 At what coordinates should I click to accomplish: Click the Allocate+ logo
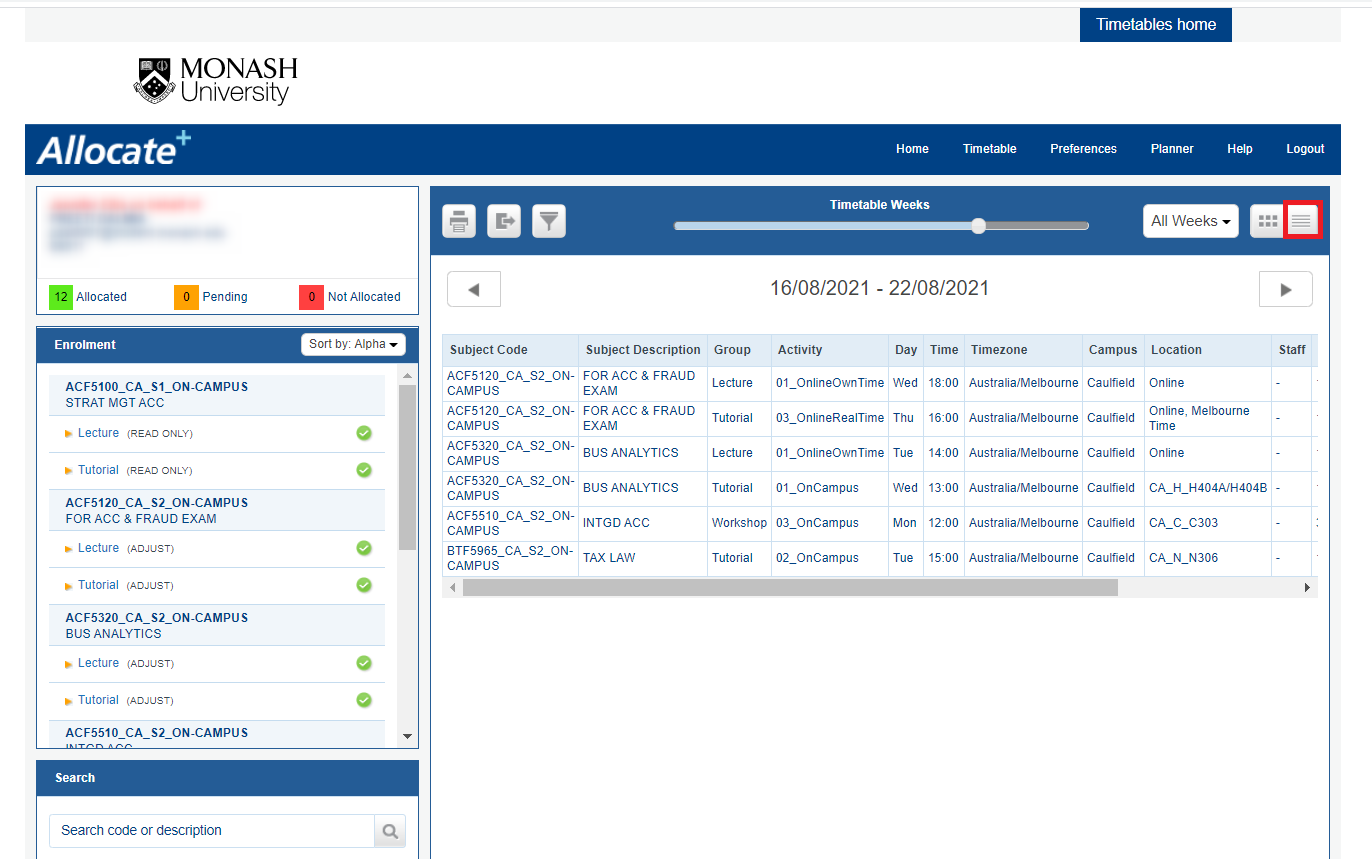(114, 149)
